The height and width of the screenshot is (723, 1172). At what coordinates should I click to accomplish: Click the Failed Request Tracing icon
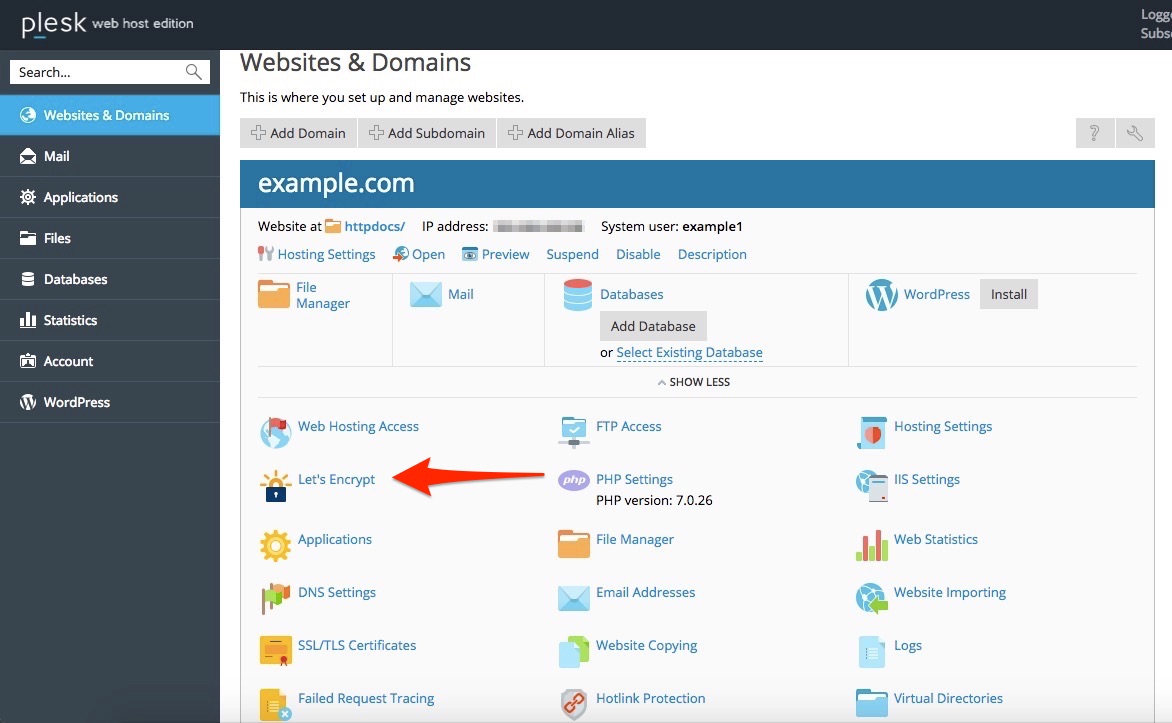point(275,704)
